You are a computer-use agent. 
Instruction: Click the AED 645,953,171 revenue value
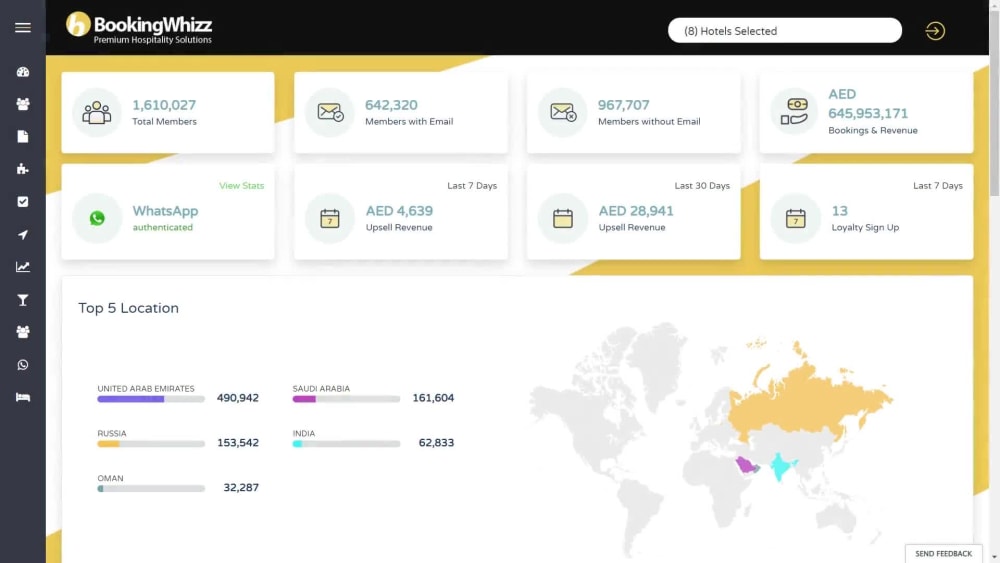(867, 104)
